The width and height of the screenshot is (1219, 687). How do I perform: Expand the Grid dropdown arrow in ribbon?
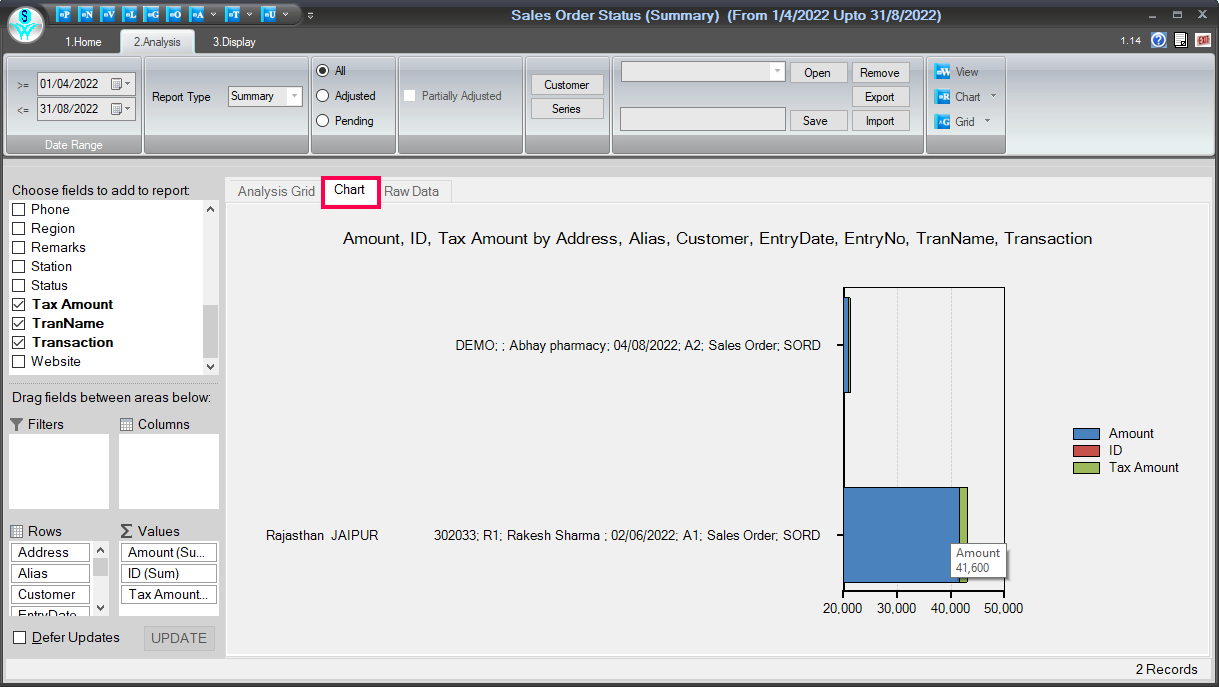click(987, 121)
